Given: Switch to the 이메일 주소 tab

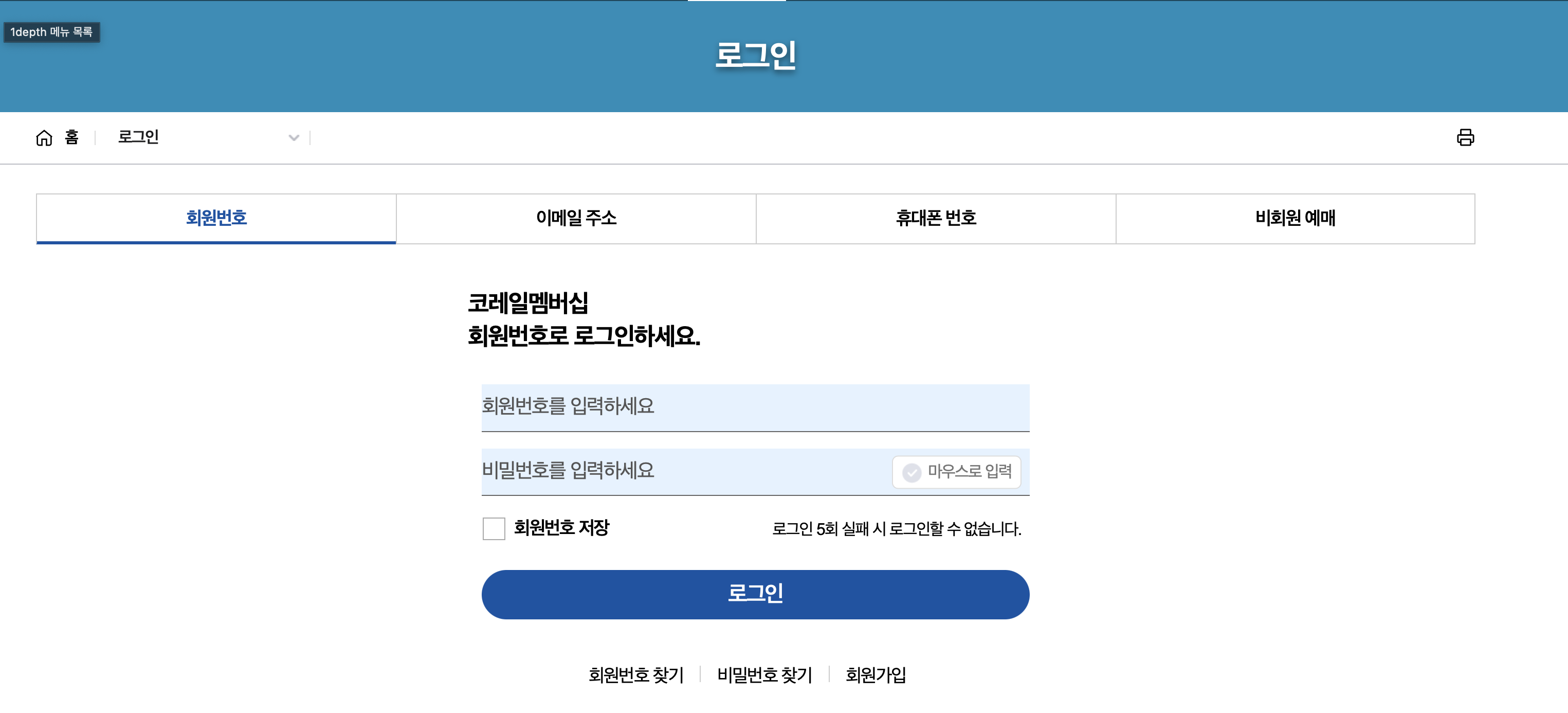Looking at the screenshot, I should (576, 218).
